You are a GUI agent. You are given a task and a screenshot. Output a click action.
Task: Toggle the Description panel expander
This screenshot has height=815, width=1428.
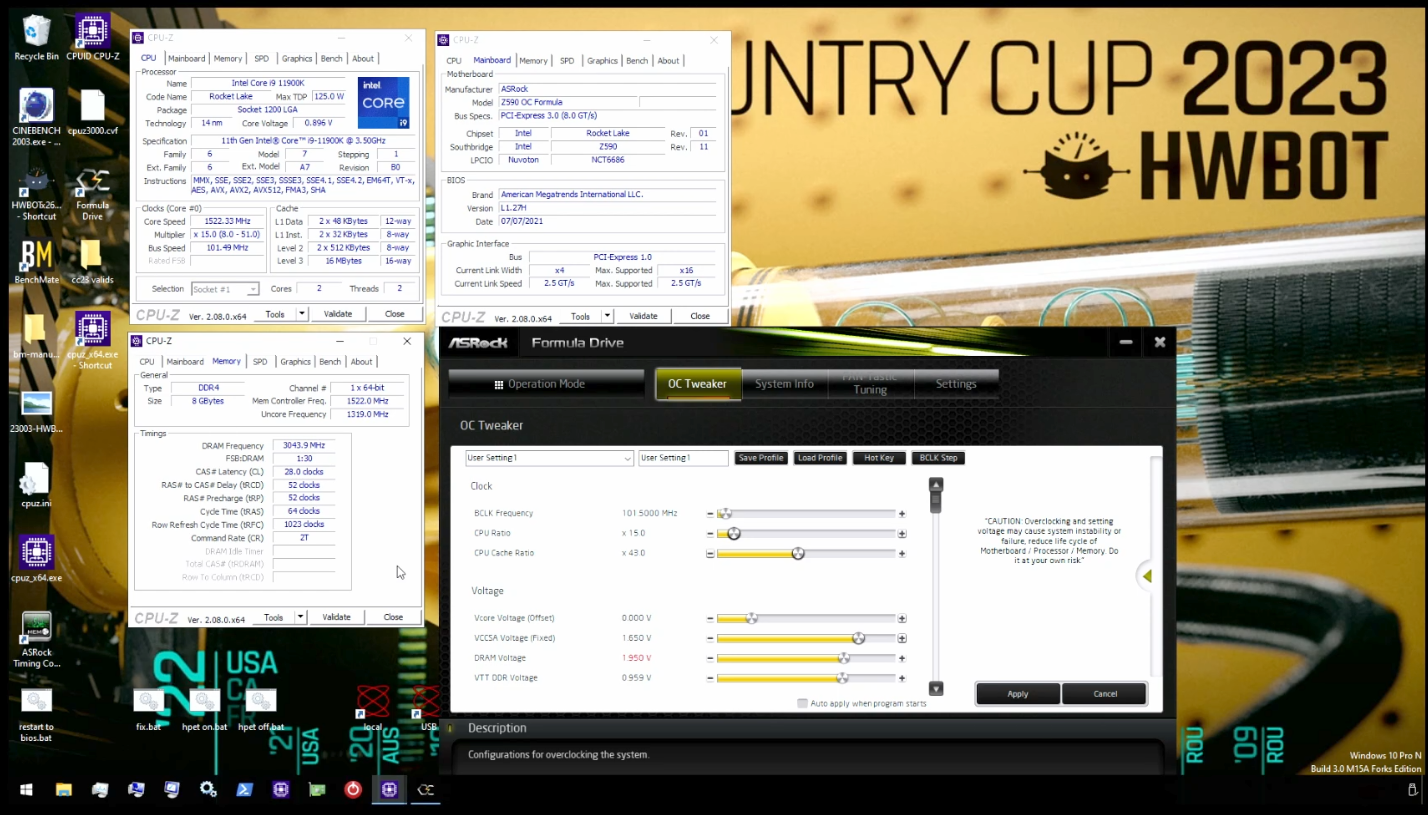click(451, 728)
